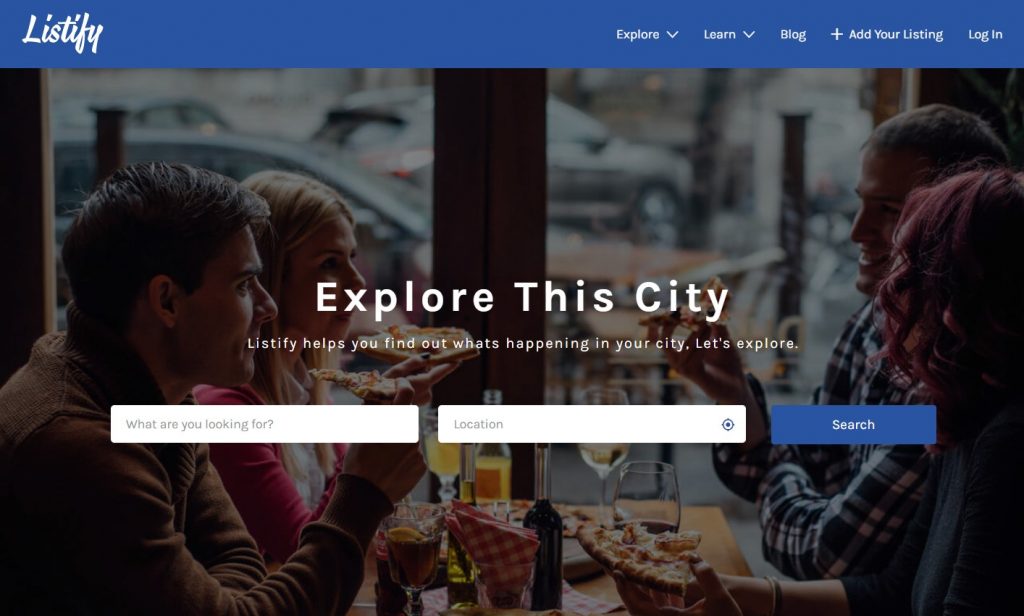Go to the Blog page
The width and height of the screenshot is (1024, 616).
pos(793,35)
